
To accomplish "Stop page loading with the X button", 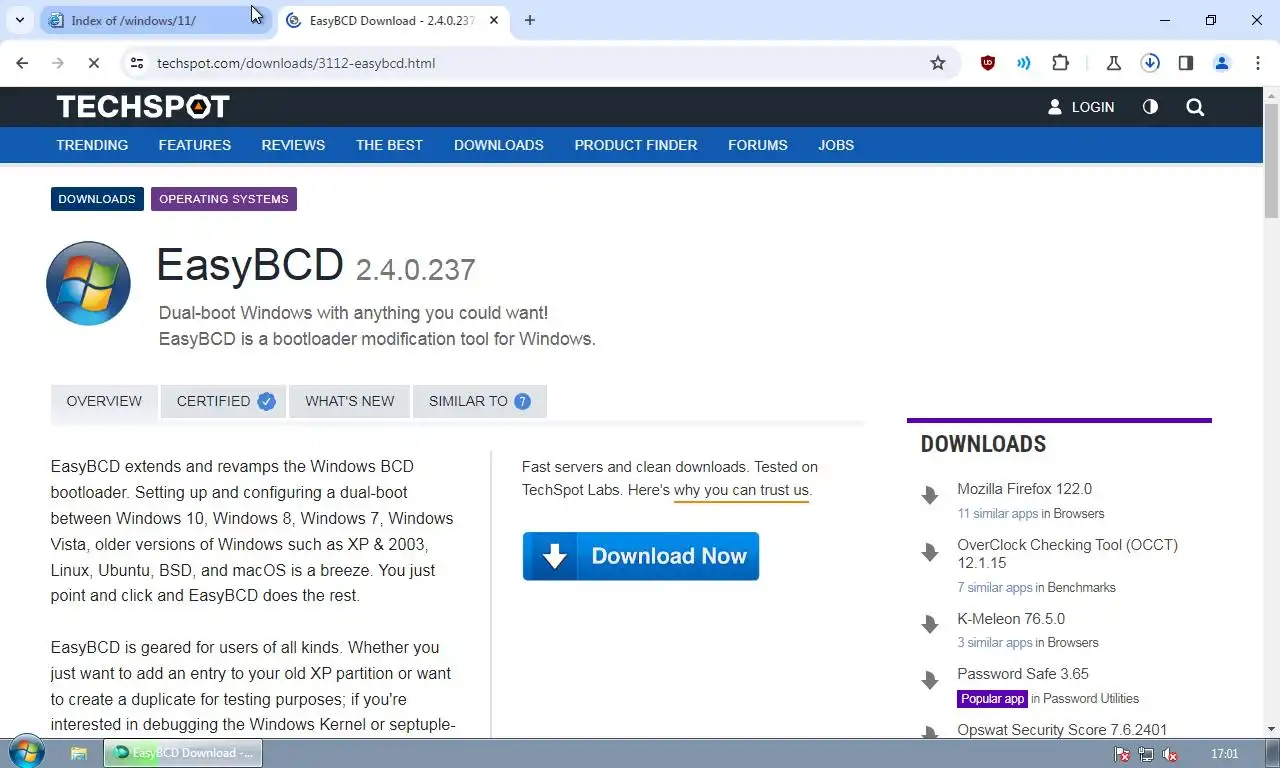I will (93, 63).
